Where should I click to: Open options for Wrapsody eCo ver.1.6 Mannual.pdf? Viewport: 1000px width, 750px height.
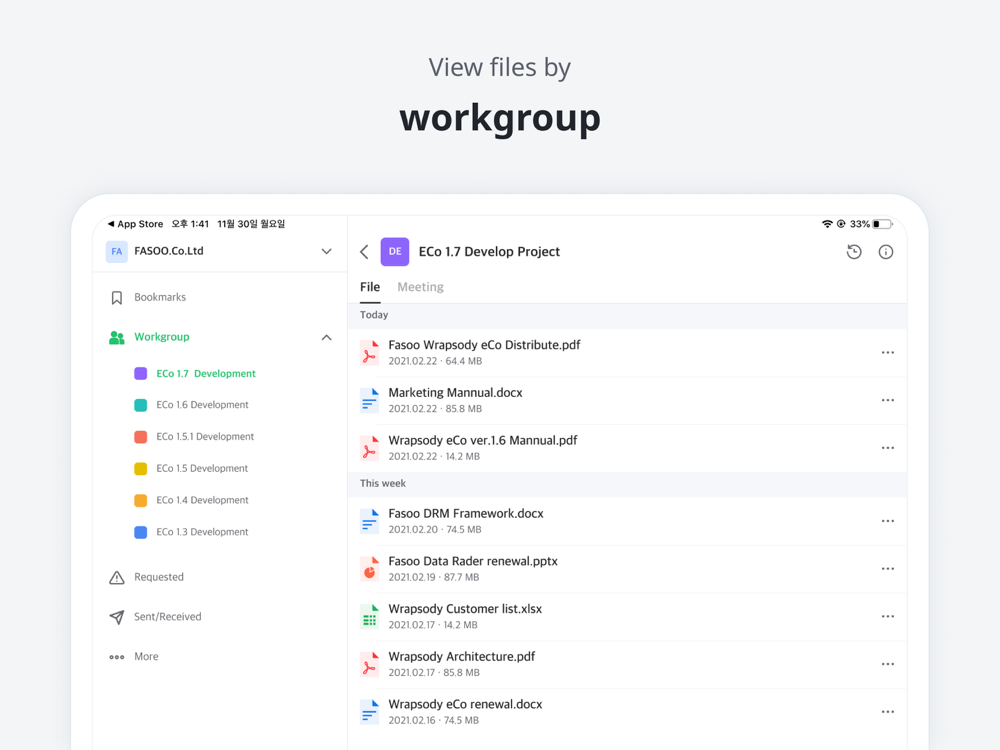888,448
